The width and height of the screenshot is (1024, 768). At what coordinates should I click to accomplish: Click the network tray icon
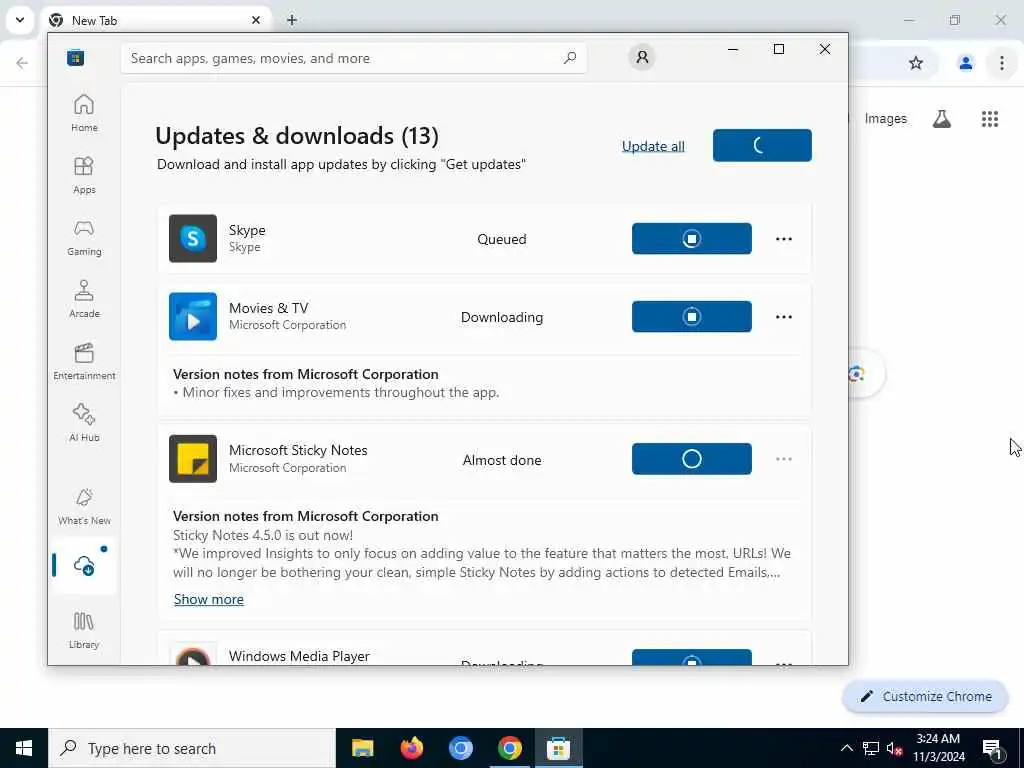pyautogui.click(x=871, y=748)
